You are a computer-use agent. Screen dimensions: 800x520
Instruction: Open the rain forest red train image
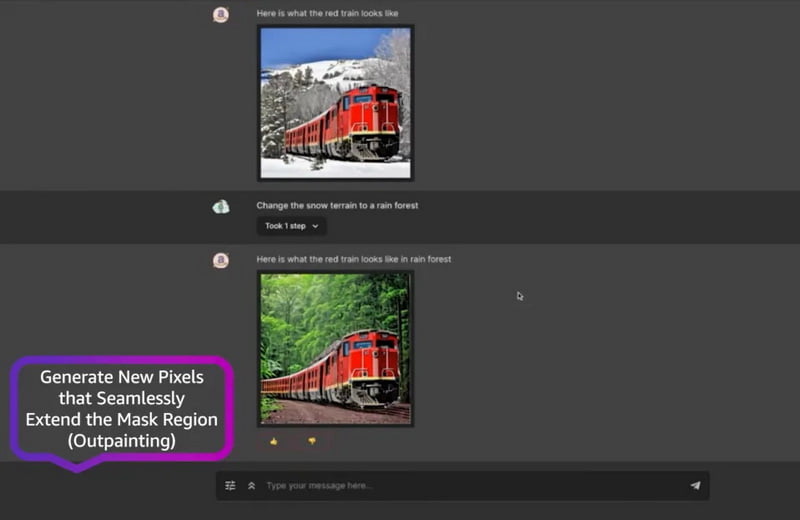point(335,348)
